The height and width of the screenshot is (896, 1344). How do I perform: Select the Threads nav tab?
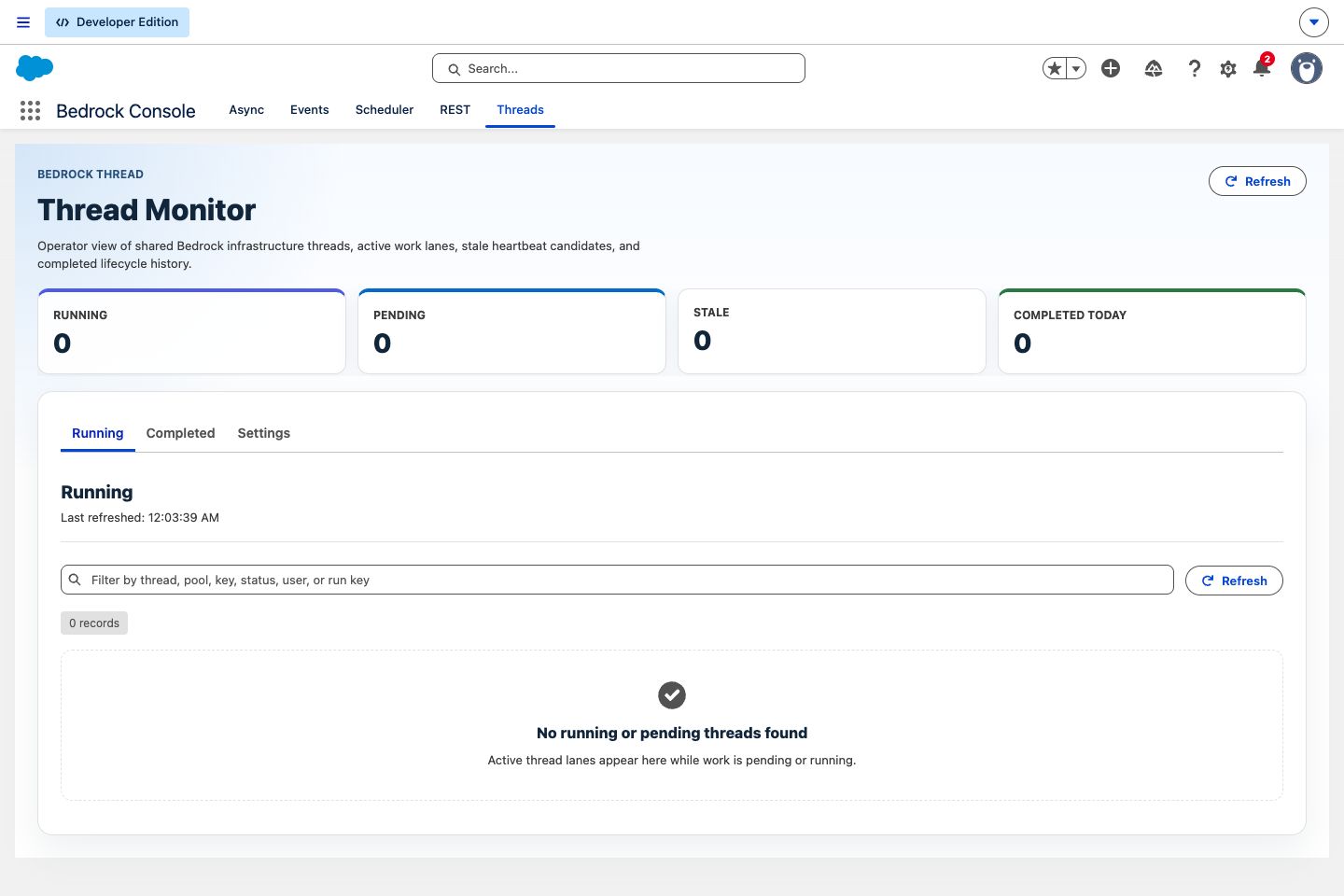click(x=521, y=110)
